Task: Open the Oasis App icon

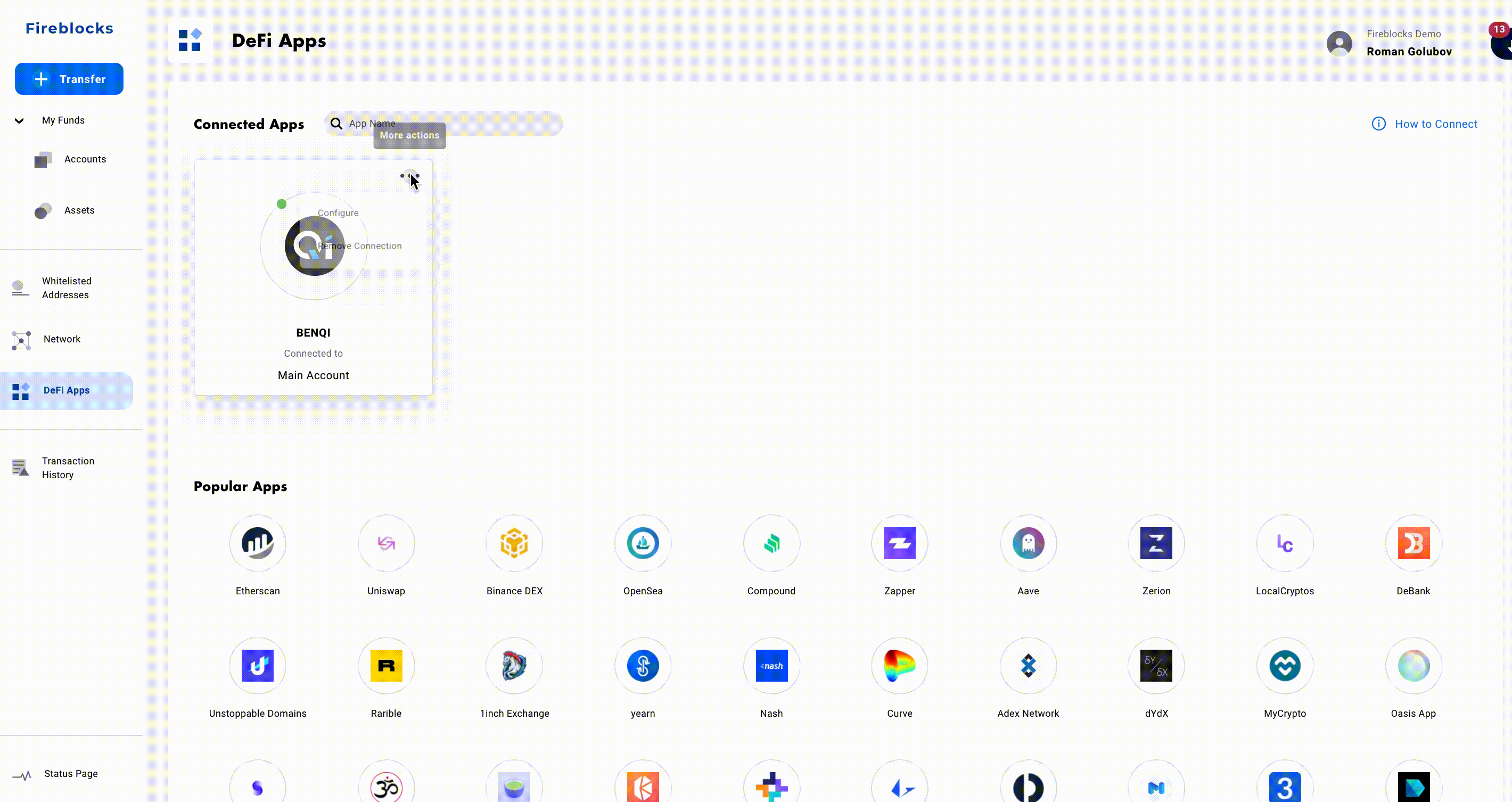Action: tap(1414, 666)
